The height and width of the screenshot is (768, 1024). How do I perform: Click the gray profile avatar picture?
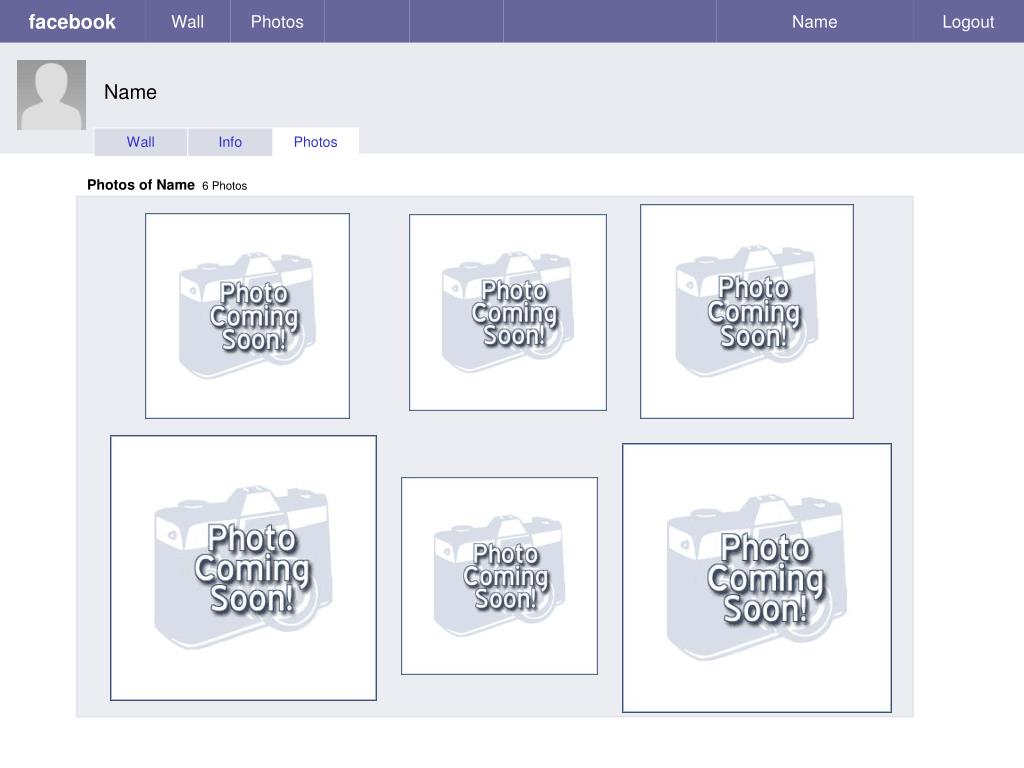(x=52, y=95)
